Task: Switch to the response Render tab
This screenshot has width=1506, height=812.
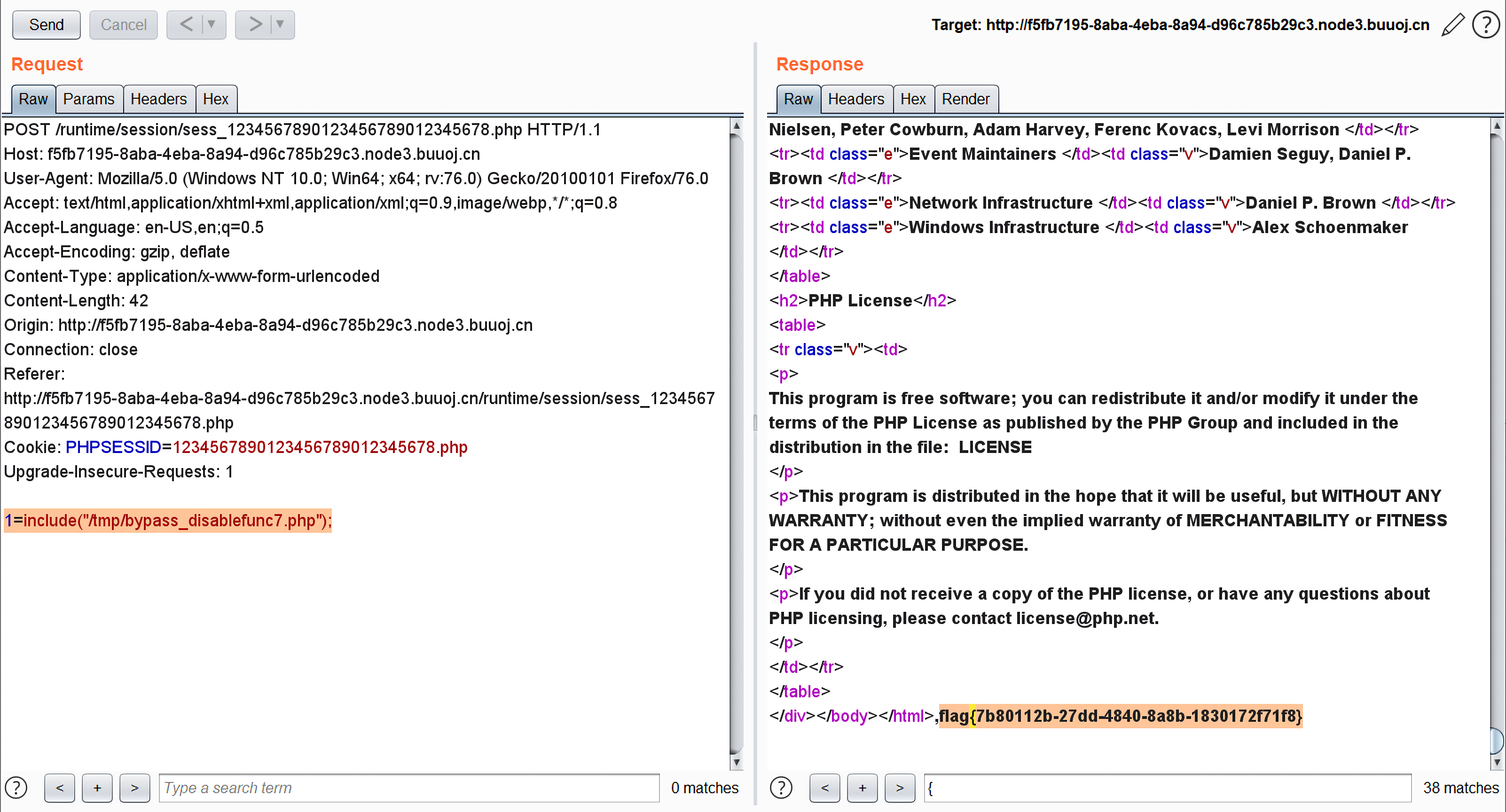Action: [966, 99]
